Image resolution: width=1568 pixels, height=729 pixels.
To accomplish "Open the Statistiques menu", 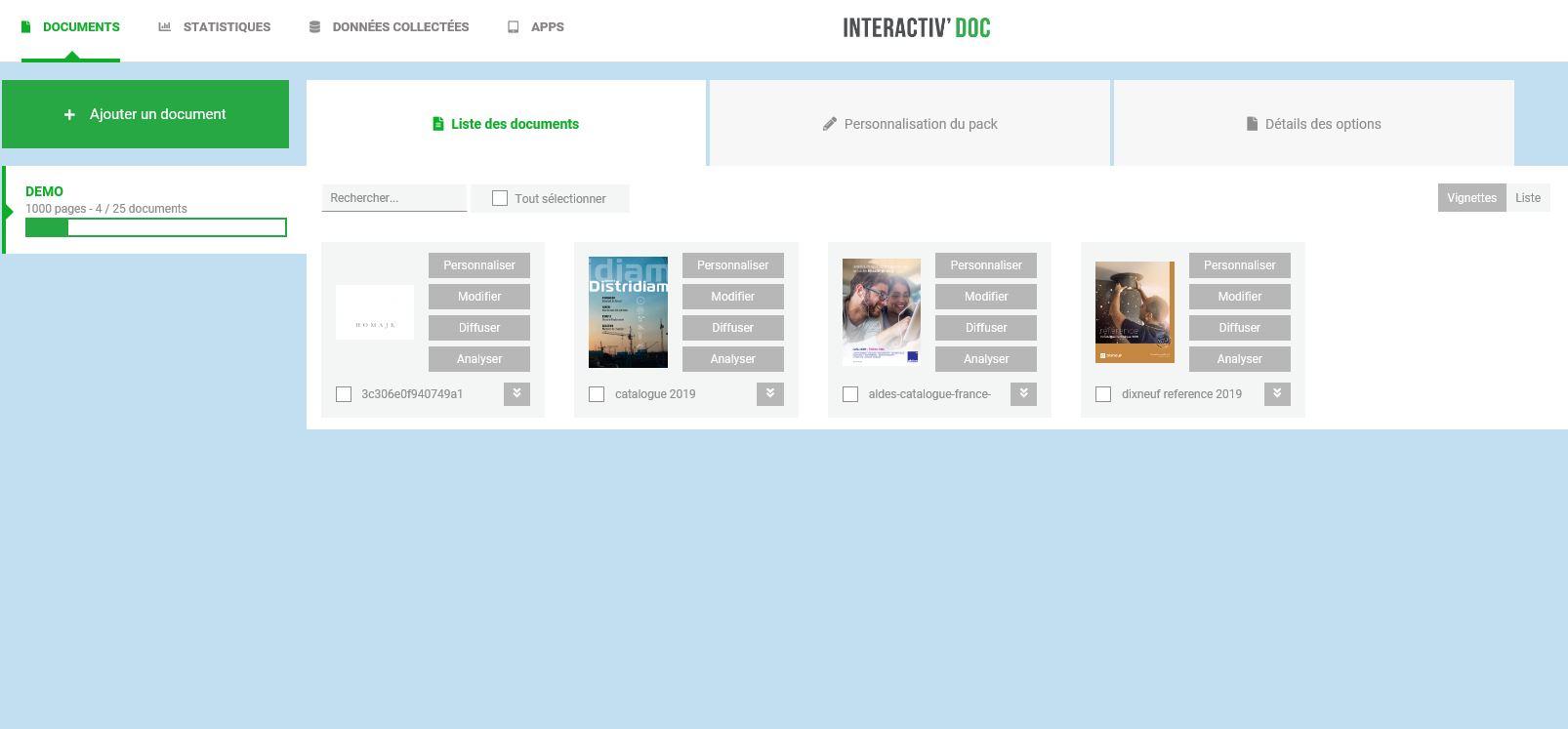I will coord(227,27).
